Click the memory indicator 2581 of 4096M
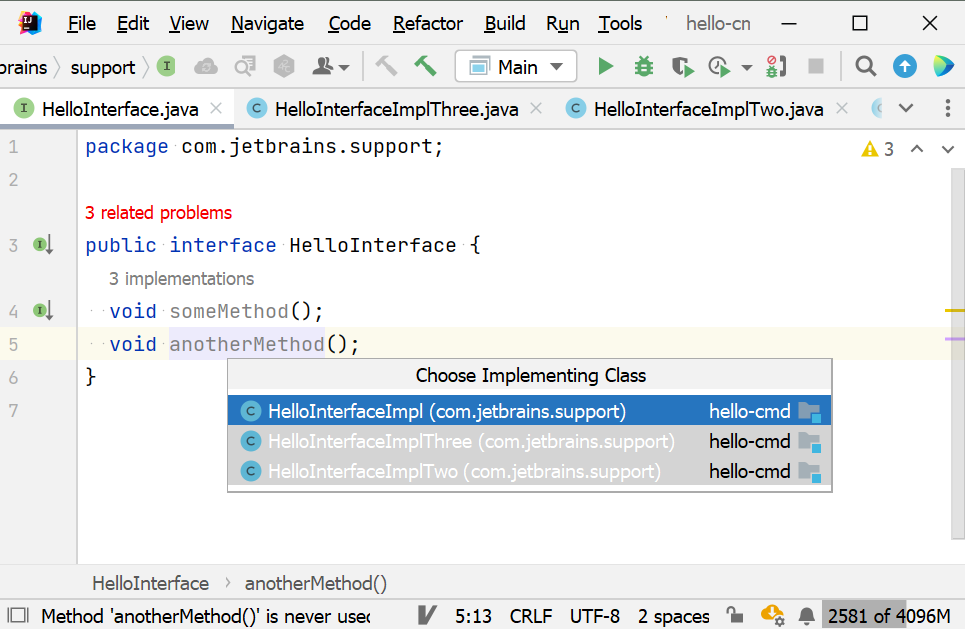 click(x=889, y=616)
